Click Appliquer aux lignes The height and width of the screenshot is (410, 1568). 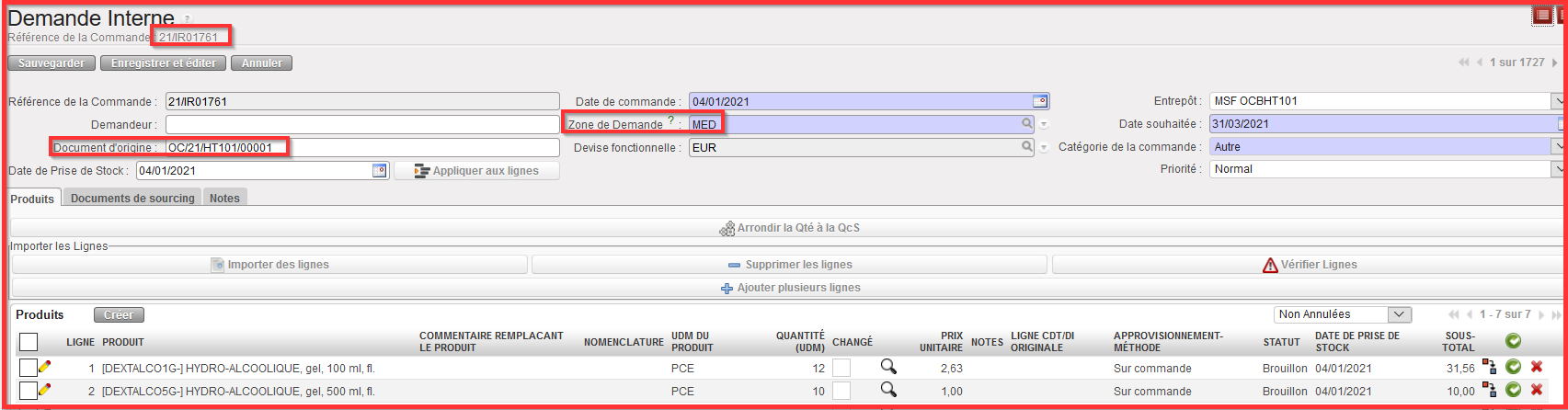[x=476, y=170]
